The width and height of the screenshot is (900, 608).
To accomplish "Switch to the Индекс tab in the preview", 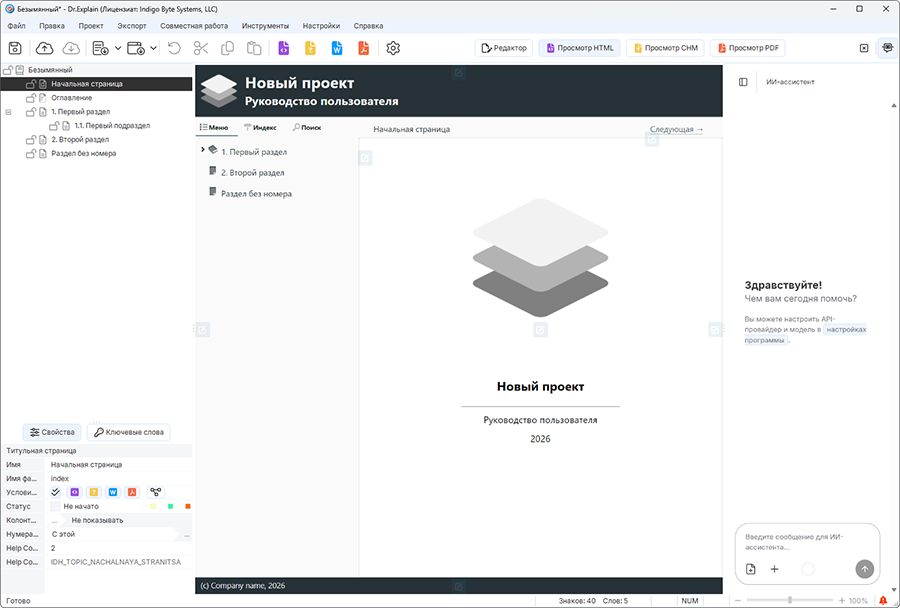I will point(260,127).
